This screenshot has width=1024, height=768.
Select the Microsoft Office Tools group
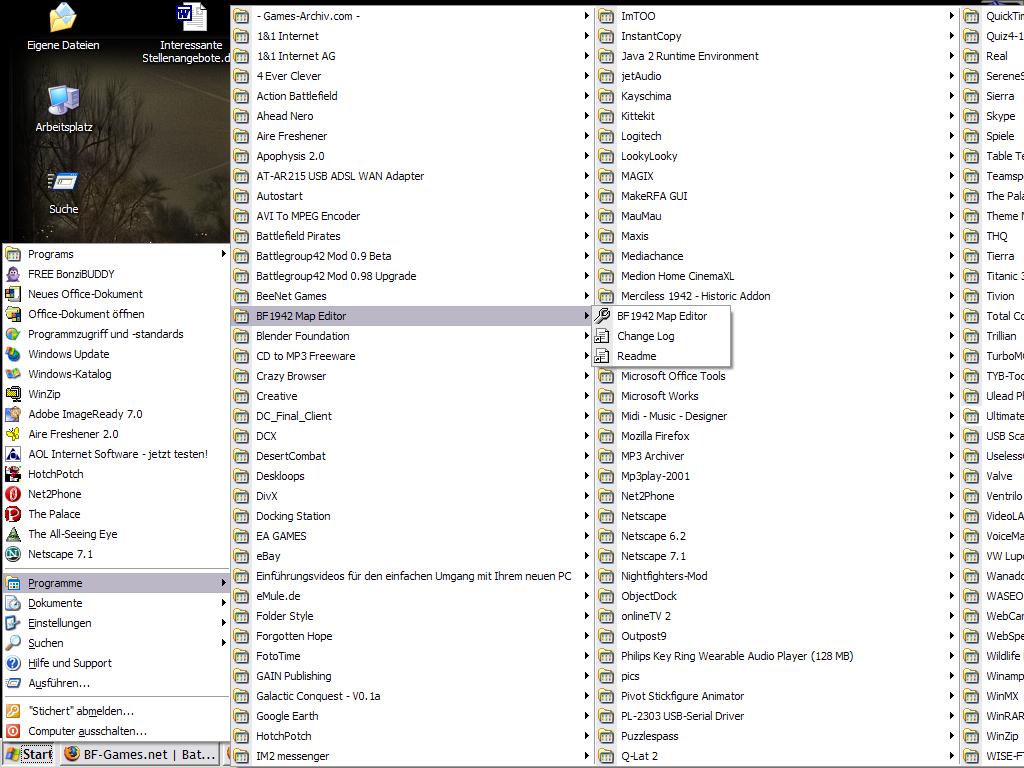(x=776, y=376)
